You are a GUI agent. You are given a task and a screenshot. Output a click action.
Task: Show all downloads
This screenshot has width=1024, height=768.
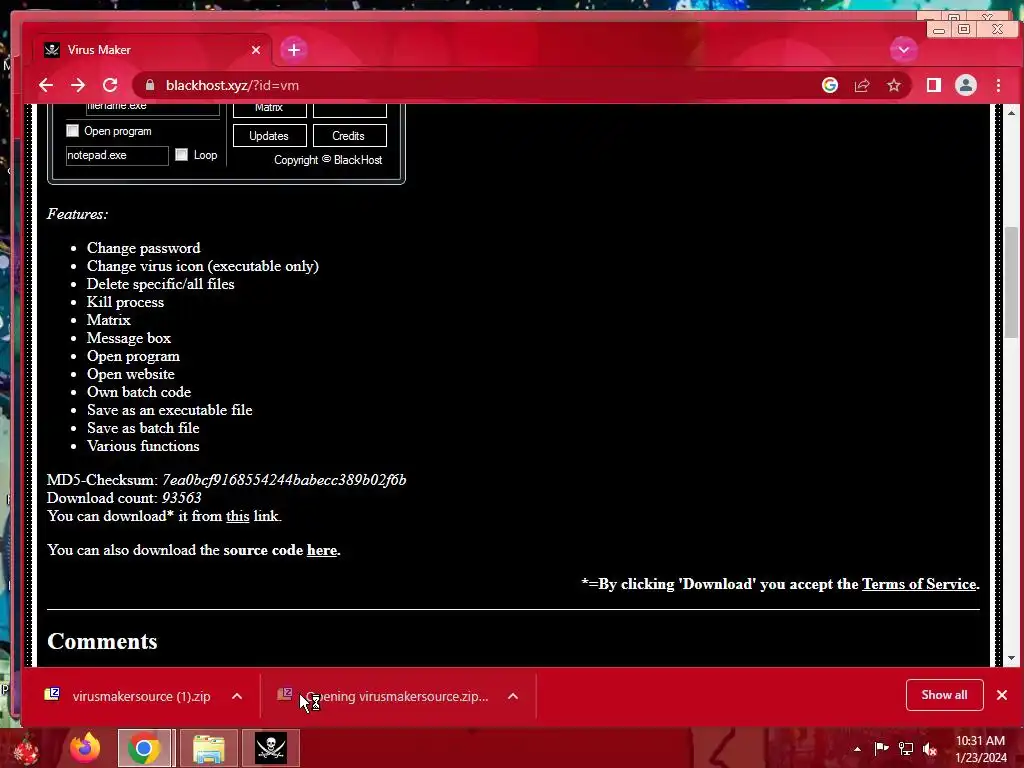(x=944, y=695)
